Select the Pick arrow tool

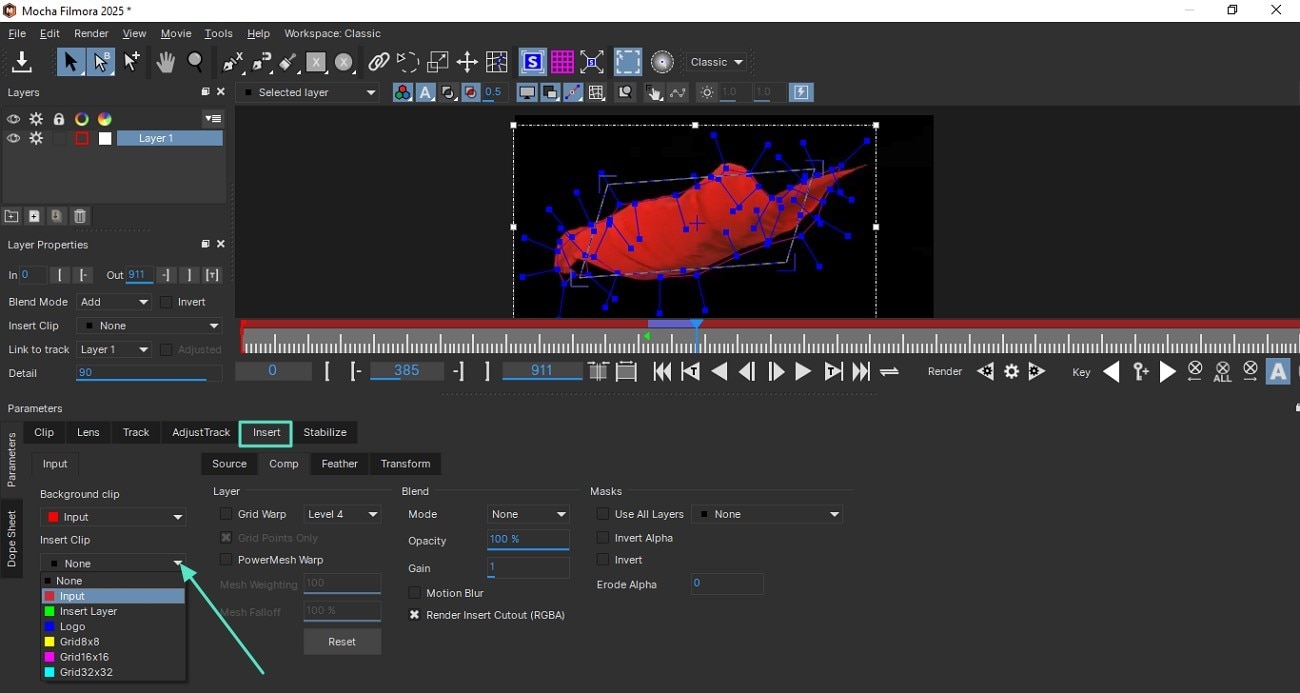[70, 62]
